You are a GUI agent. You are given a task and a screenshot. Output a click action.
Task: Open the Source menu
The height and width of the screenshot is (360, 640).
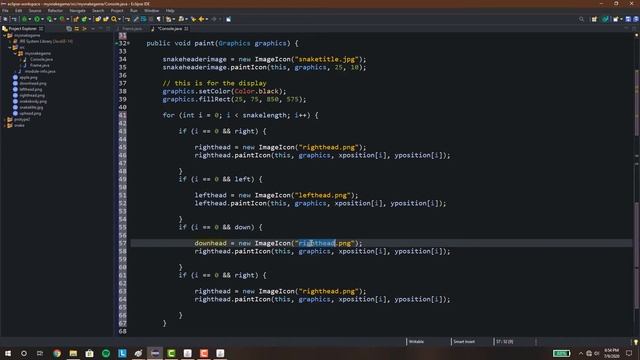point(35,11)
